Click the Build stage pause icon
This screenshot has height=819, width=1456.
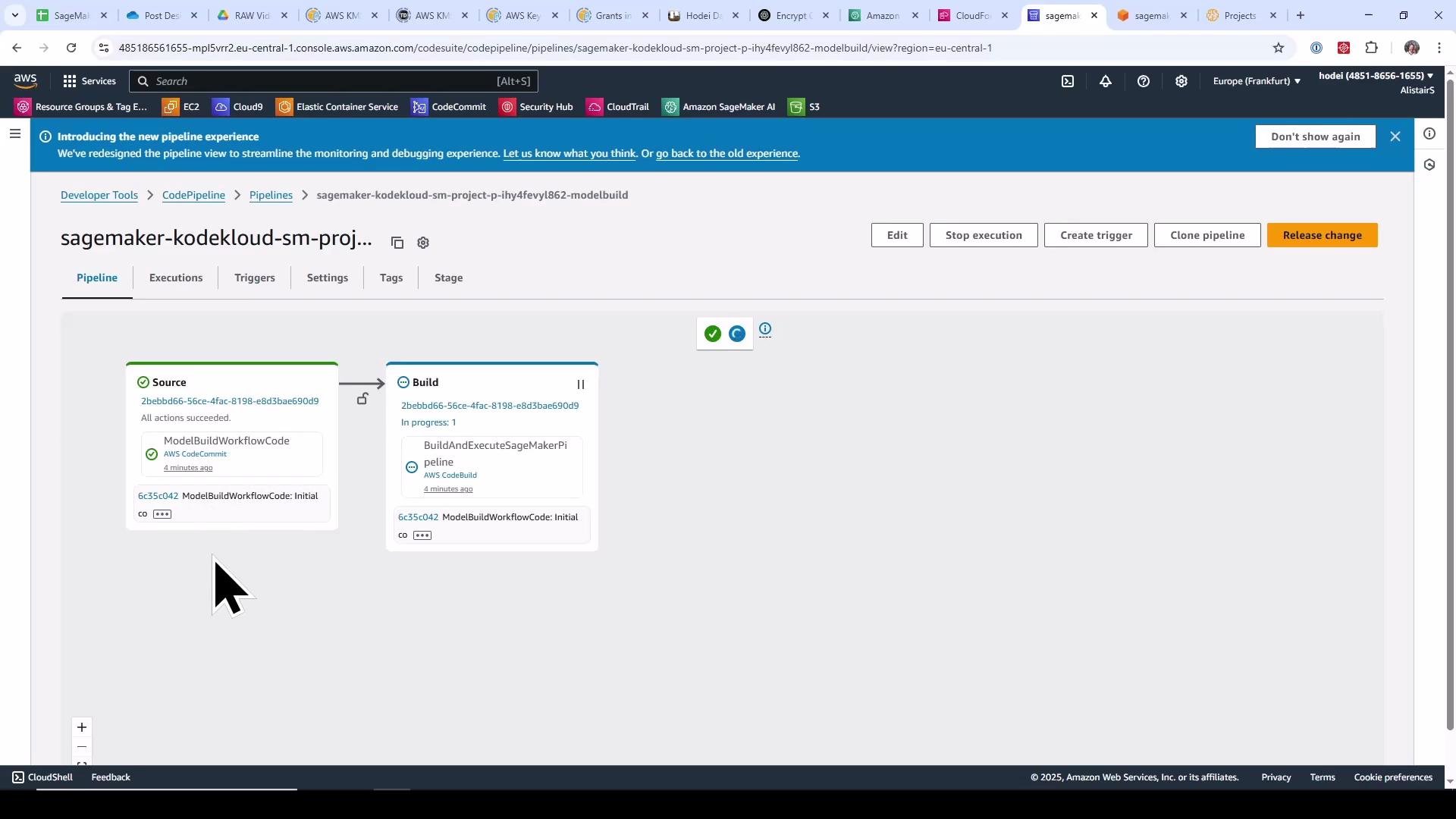click(x=581, y=384)
